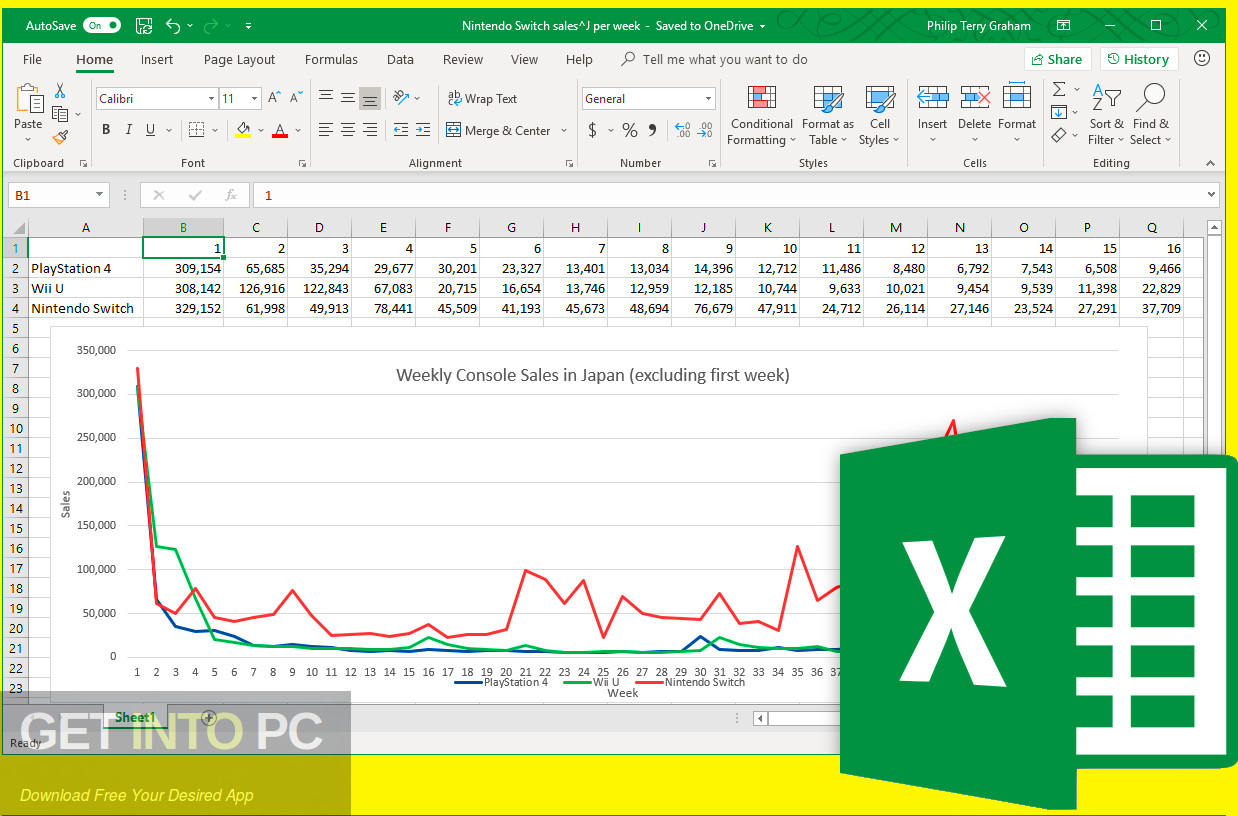Image resolution: width=1238 pixels, height=816 pixels.
Task: Undo the last action
Action: [x=174, y=25]
